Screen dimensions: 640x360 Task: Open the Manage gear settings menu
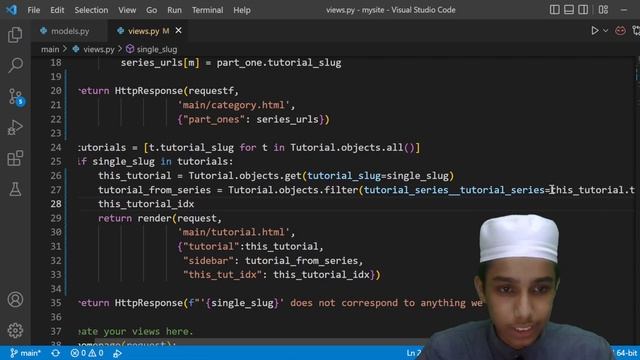tap(15, 330)
